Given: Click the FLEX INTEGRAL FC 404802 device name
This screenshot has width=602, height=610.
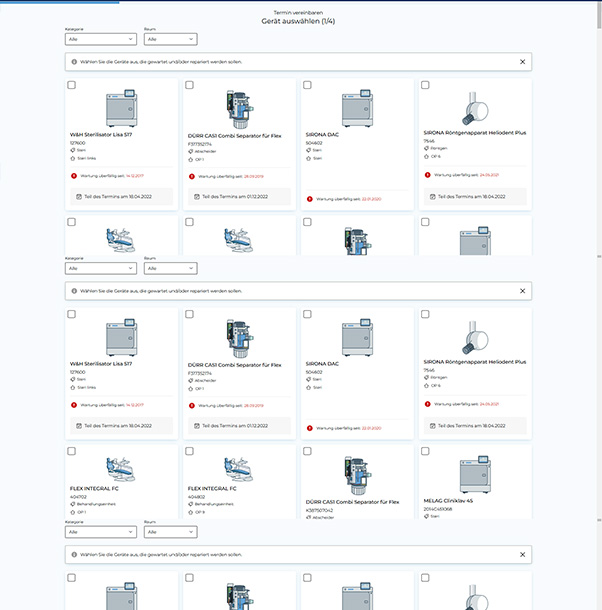Looking at the screenshot, I should 211,488.
